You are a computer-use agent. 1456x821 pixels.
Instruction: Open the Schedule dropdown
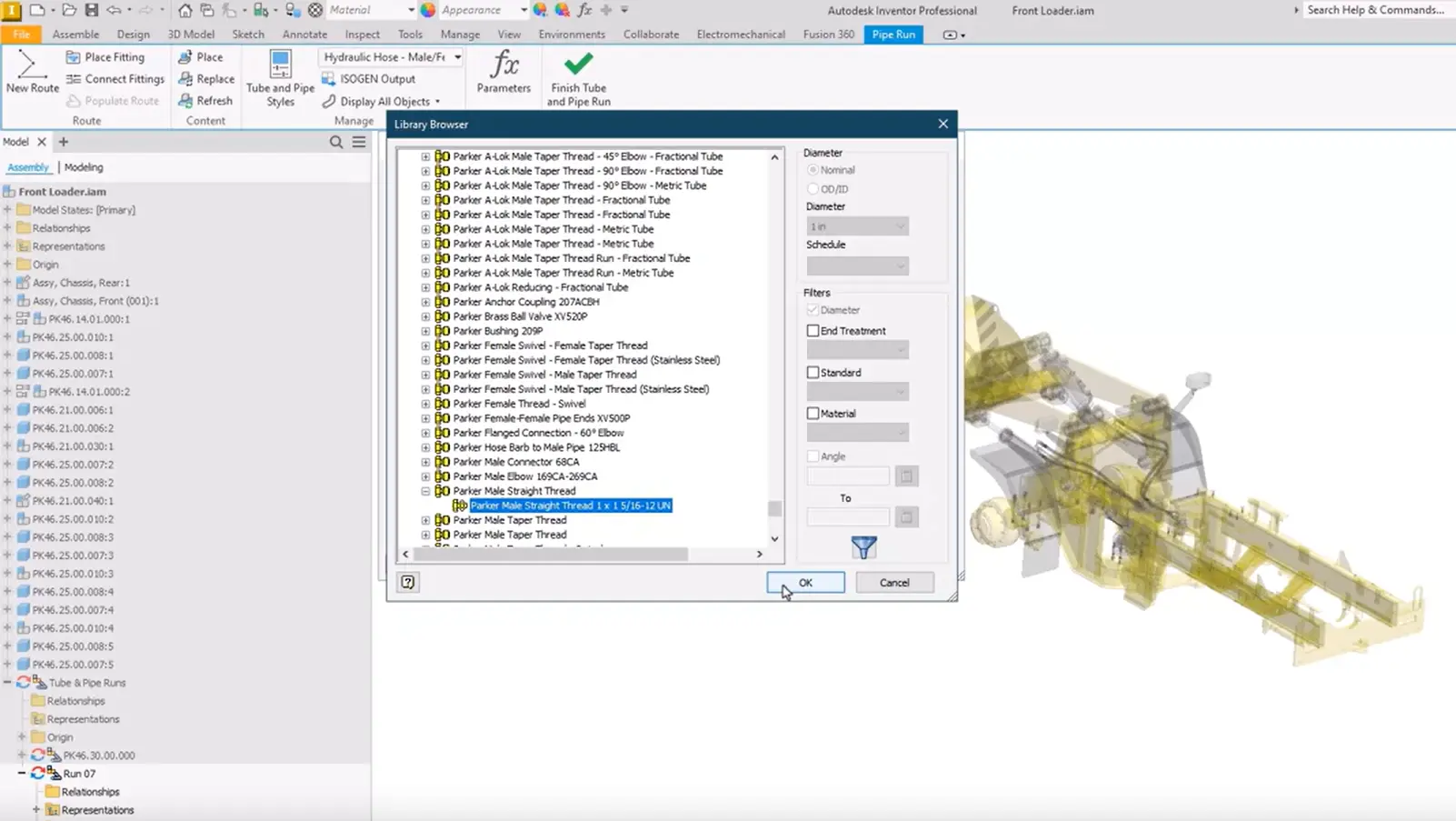[857, 265]
